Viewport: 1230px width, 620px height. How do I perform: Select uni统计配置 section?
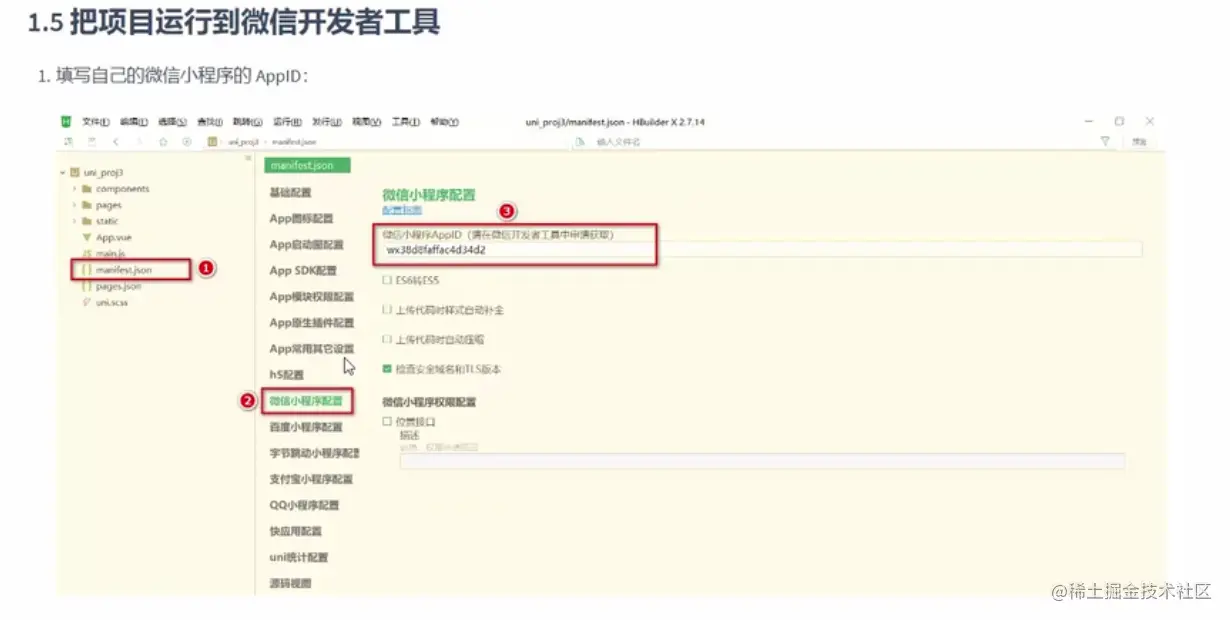(298, 557)
